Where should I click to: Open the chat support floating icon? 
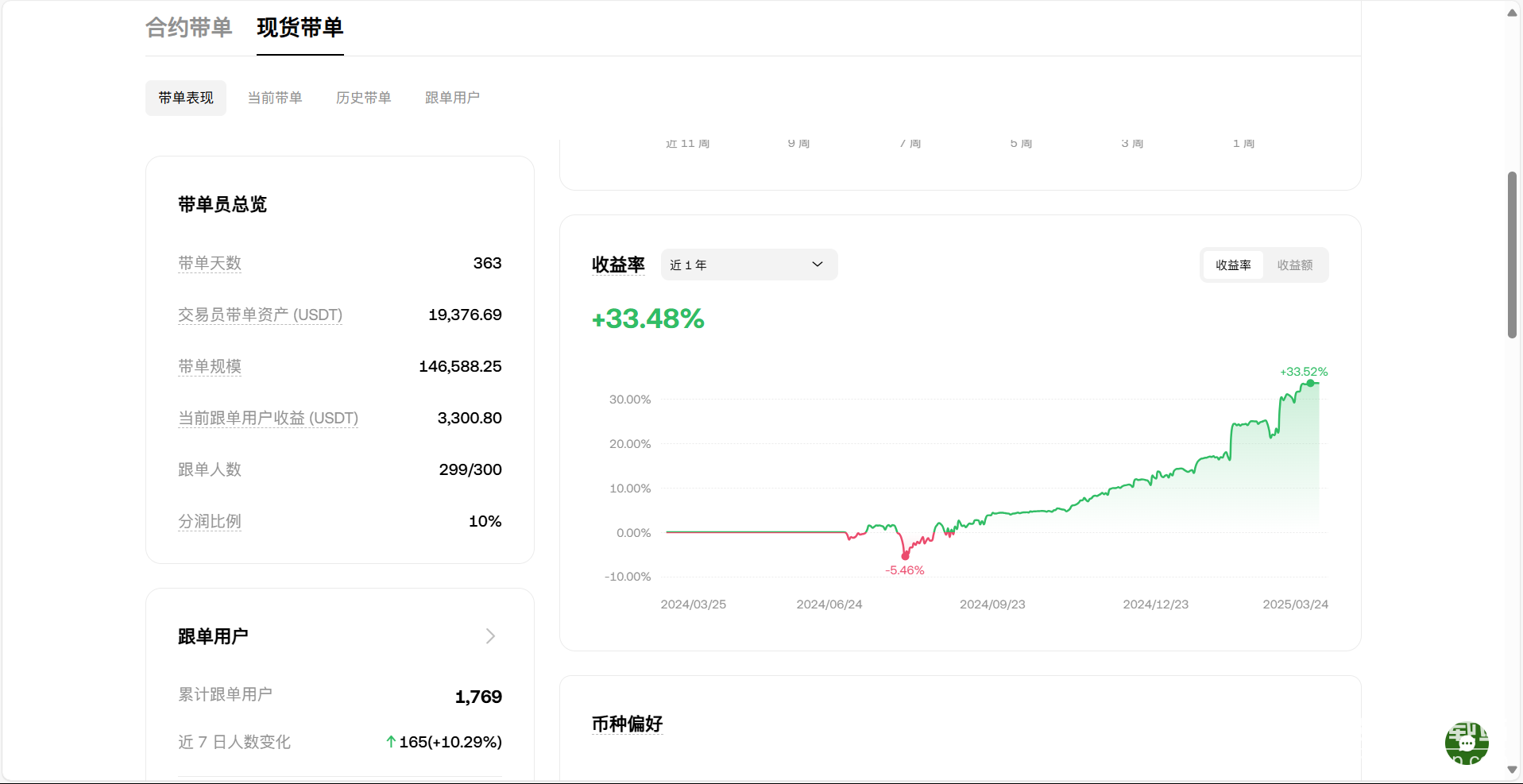pyautogui.click(x=1466, y=743)
